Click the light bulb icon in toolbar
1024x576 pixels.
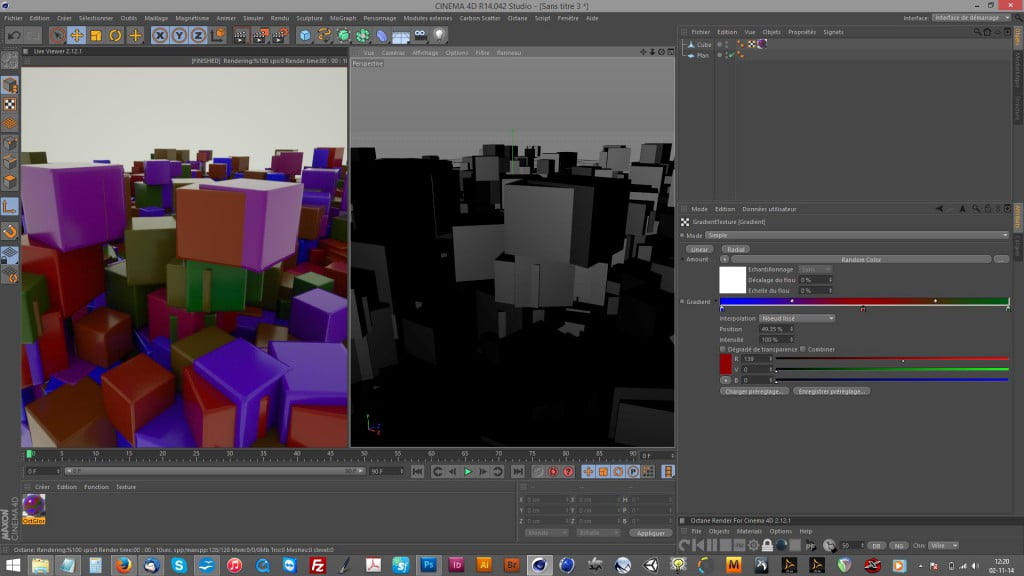pos(438,35)
